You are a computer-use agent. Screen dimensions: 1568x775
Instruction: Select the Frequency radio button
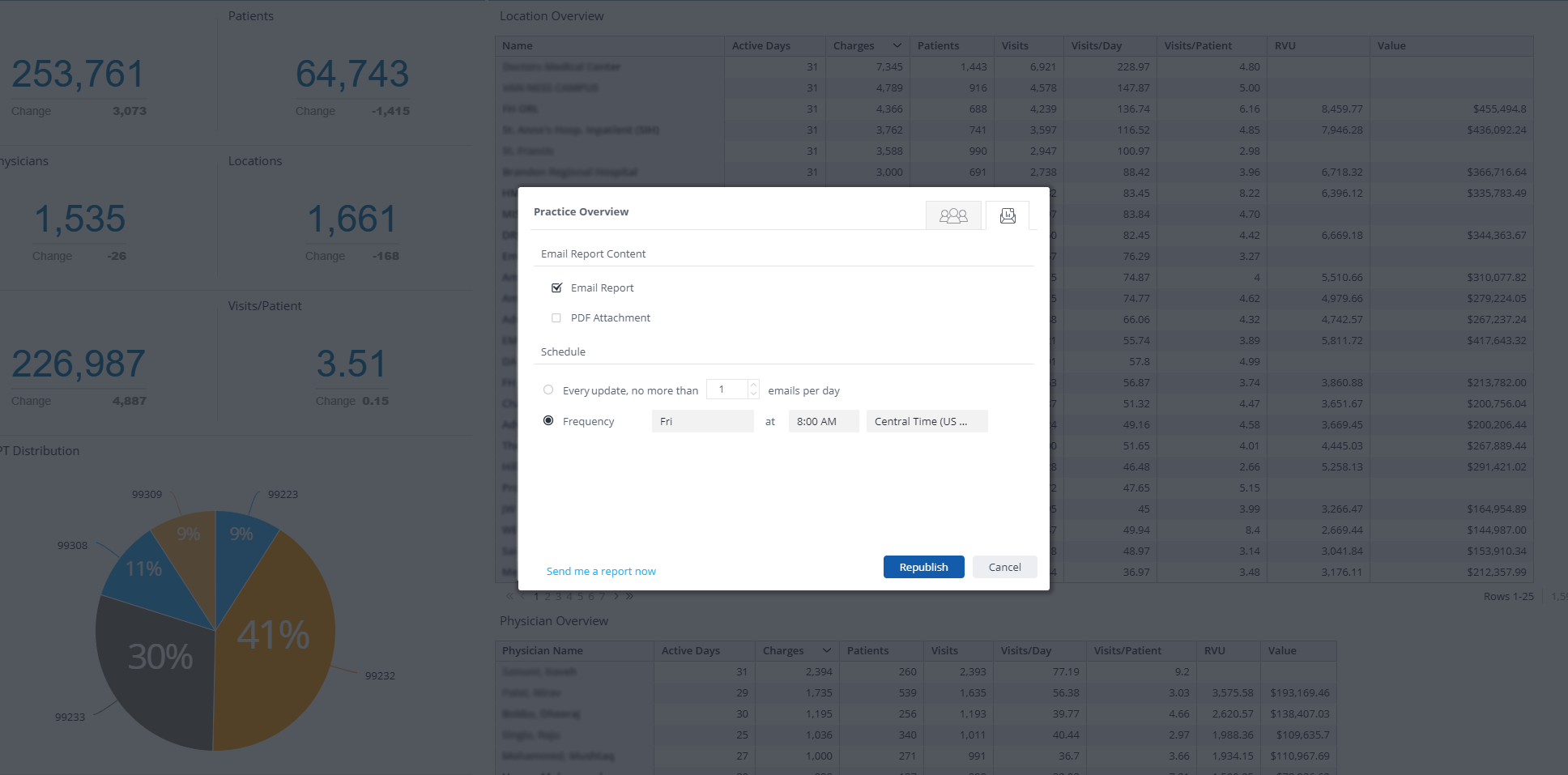pyautogui.click(x=548, y=420)
